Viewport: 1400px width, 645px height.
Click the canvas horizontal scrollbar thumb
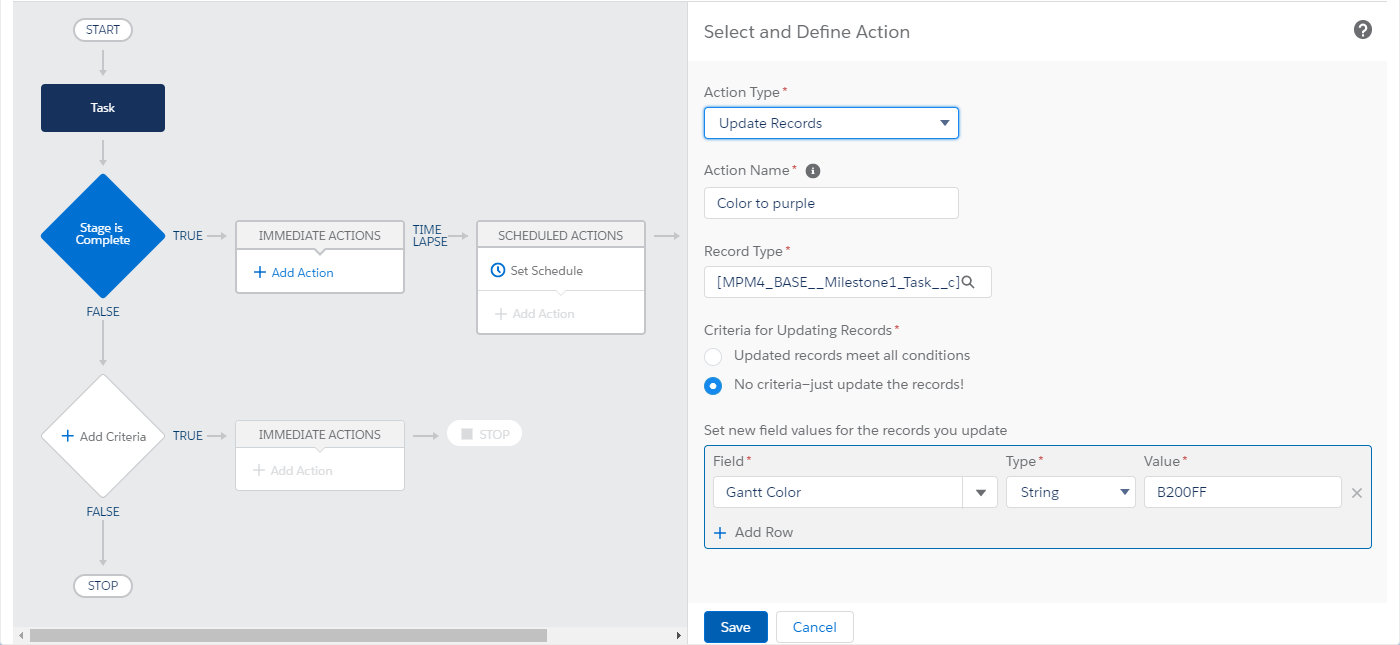[288, 635]
